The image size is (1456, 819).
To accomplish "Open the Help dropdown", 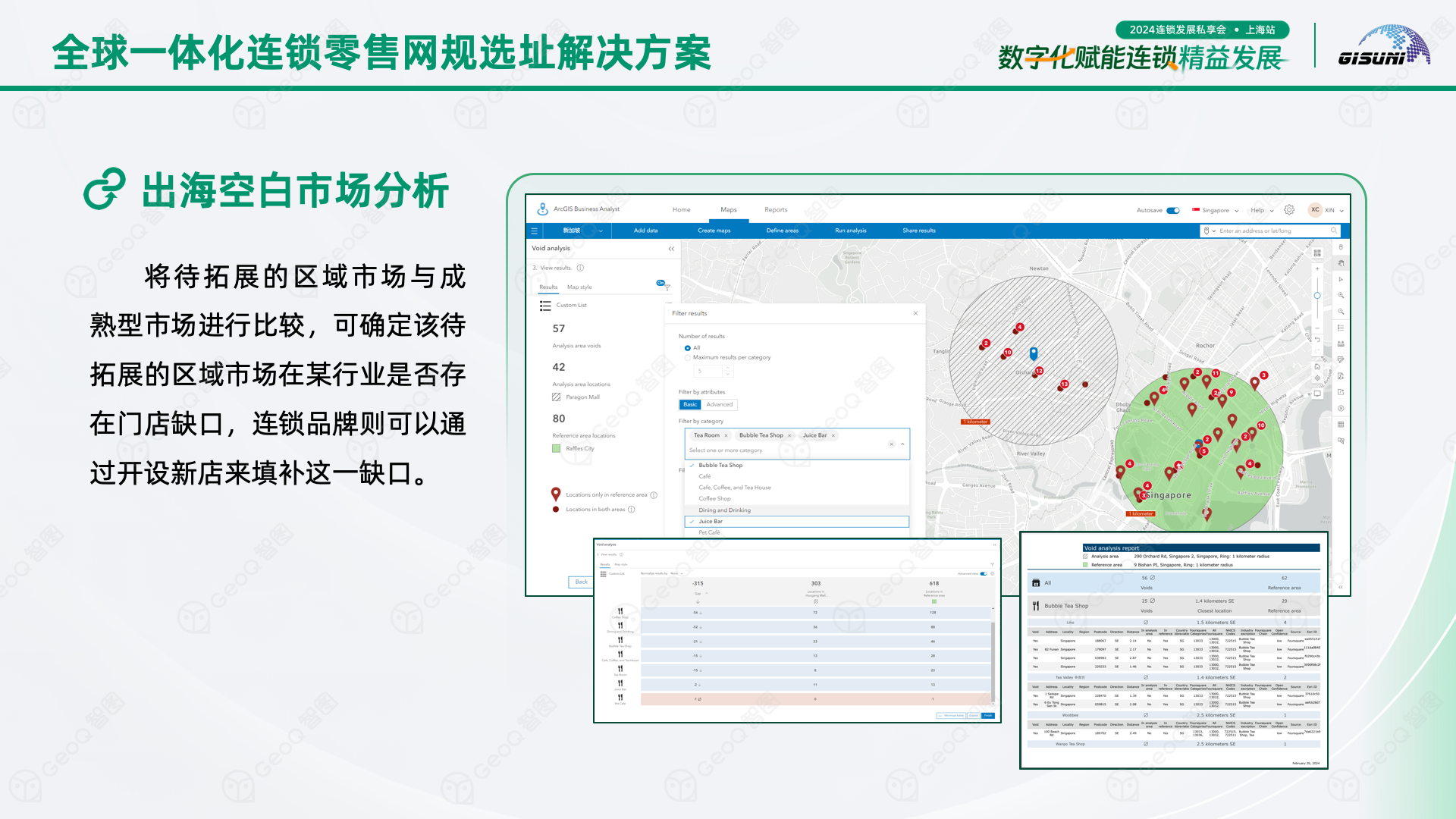I will click(1262, 211).
